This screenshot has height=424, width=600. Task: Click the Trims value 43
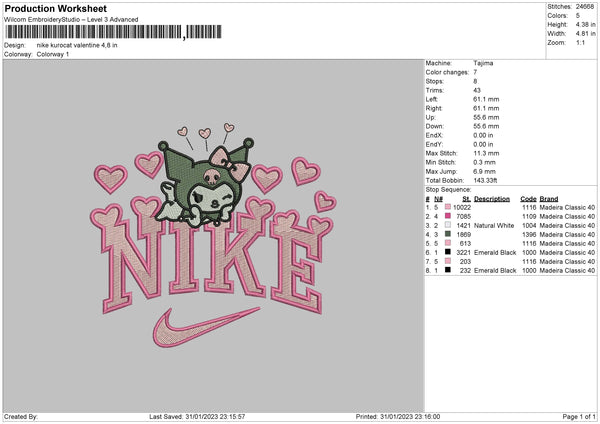coord(477,90)
